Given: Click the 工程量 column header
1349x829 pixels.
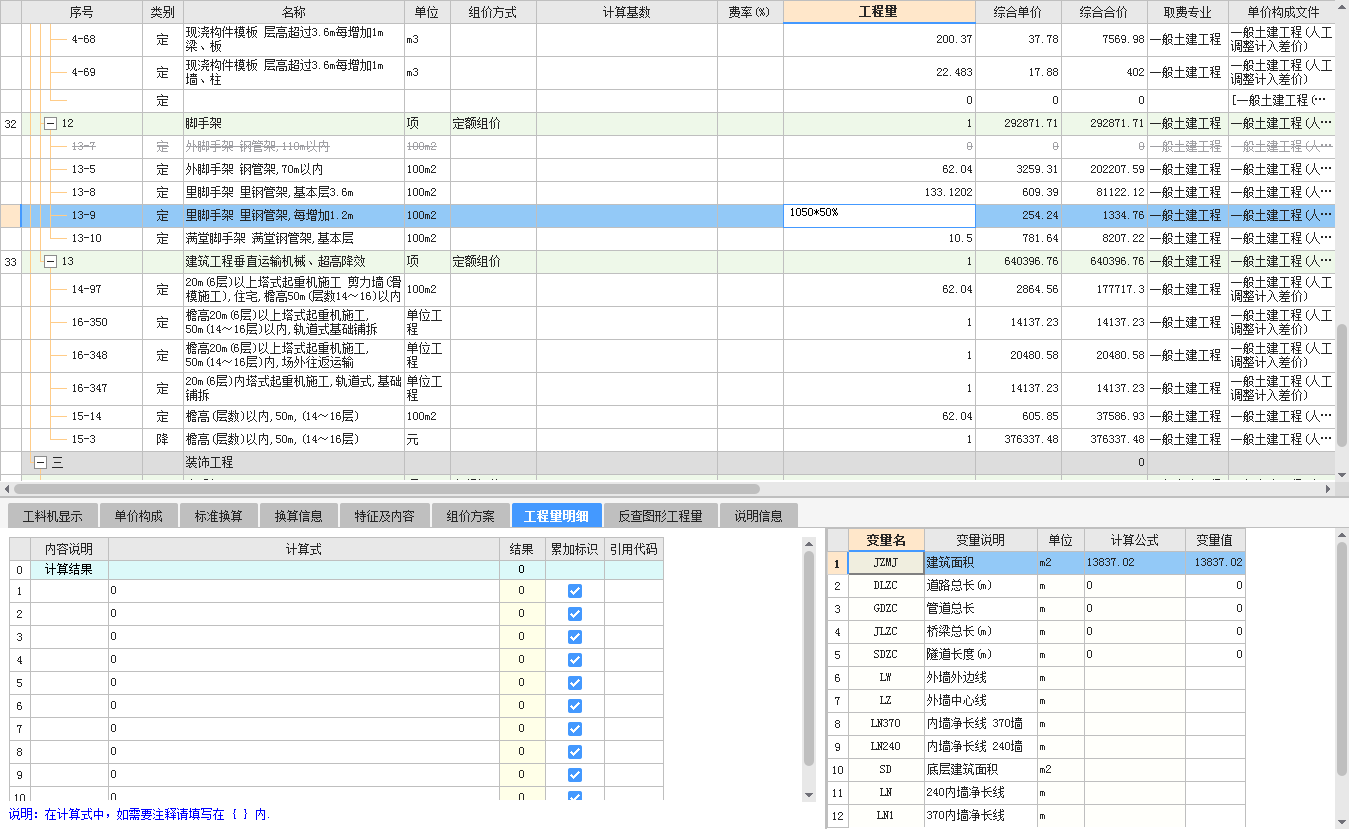Looking at the screenshot, I should [x=879, y=12].
